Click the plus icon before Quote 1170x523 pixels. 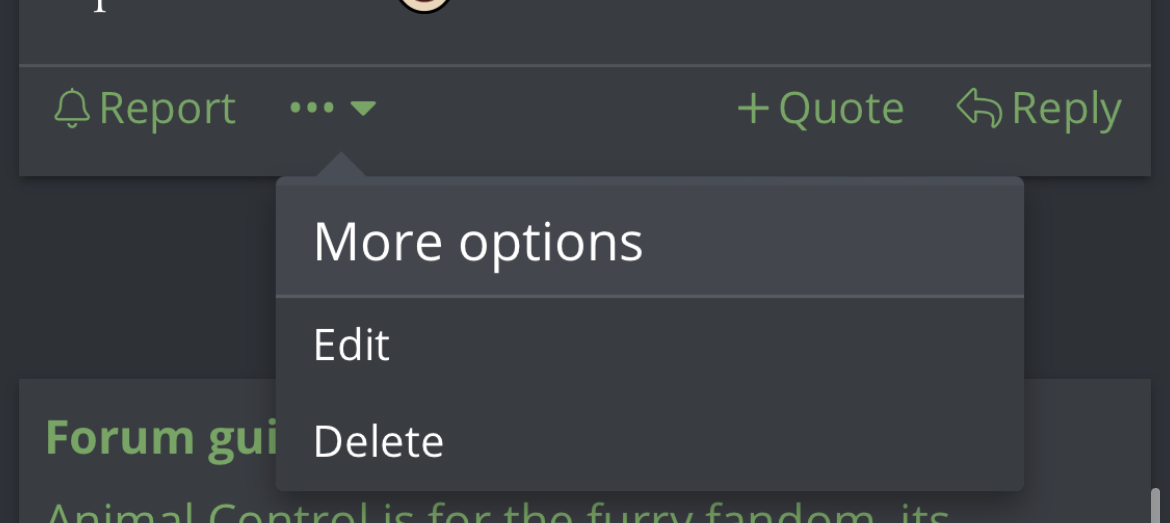pyautogui.click(x=753, y=109)
